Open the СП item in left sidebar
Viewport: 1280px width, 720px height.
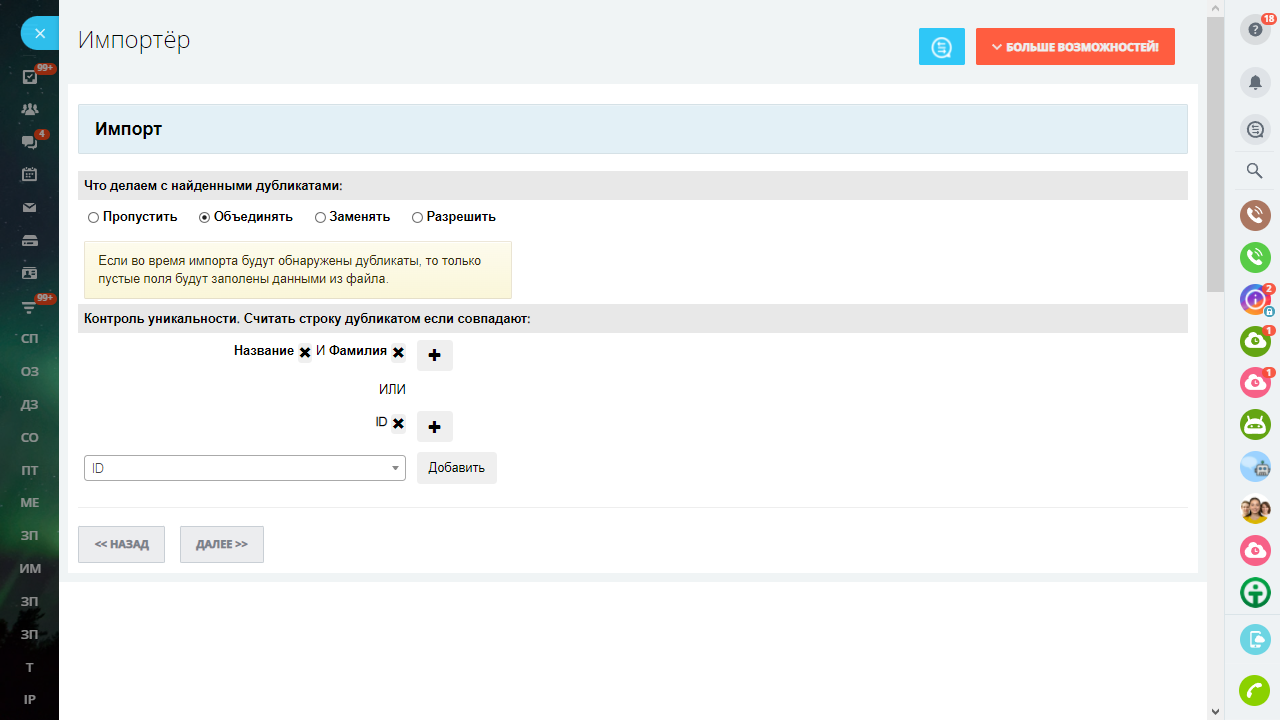pos(30,339)
